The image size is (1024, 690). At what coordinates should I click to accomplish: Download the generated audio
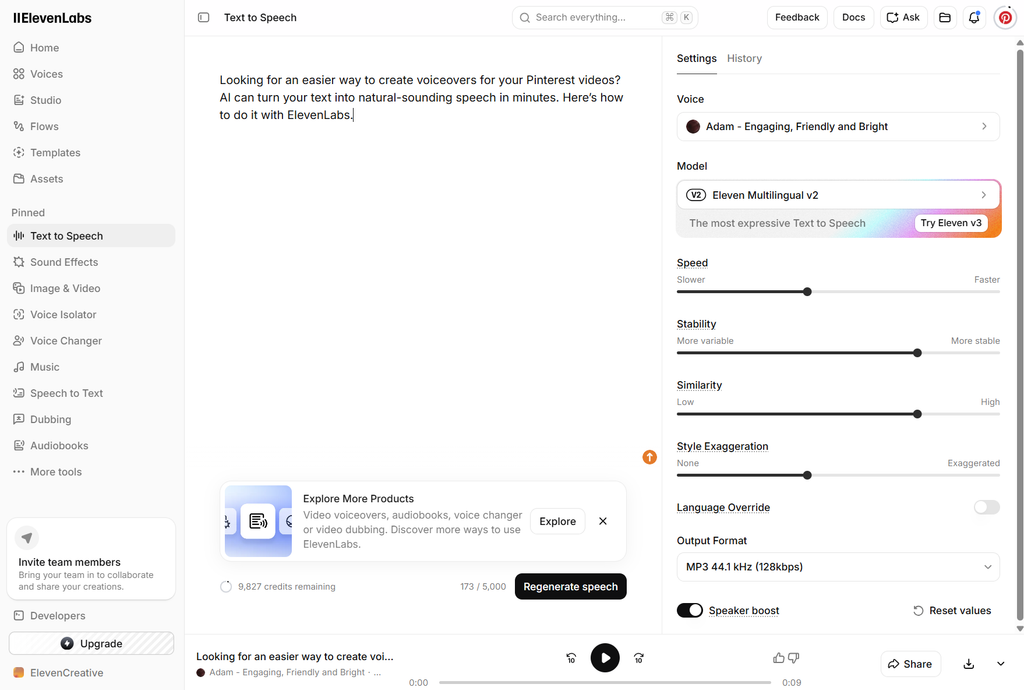tap(968, 664)
